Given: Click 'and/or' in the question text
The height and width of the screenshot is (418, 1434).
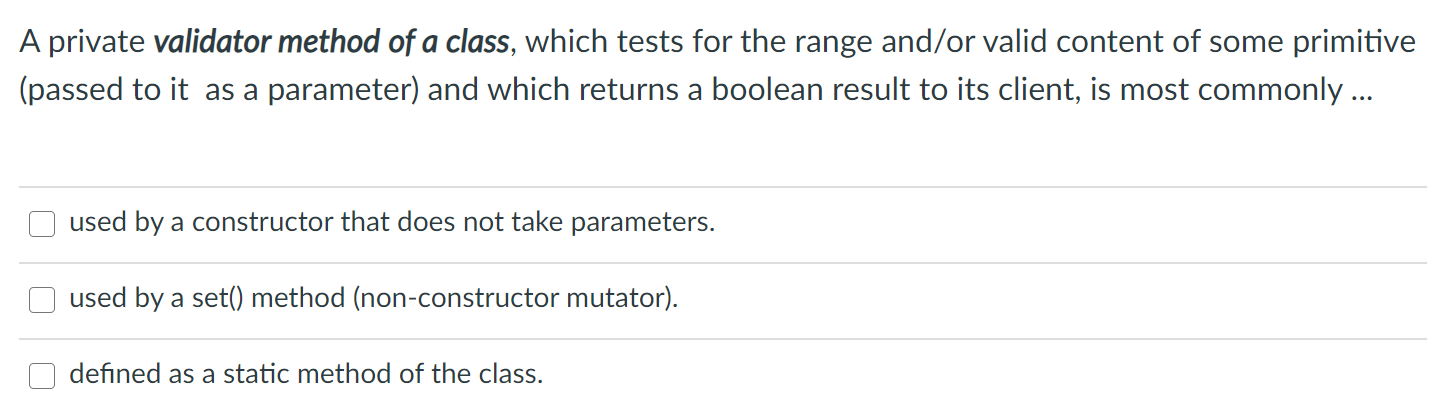Looking at the screenshot, I should pyautogui.click(x=890, y=43).
